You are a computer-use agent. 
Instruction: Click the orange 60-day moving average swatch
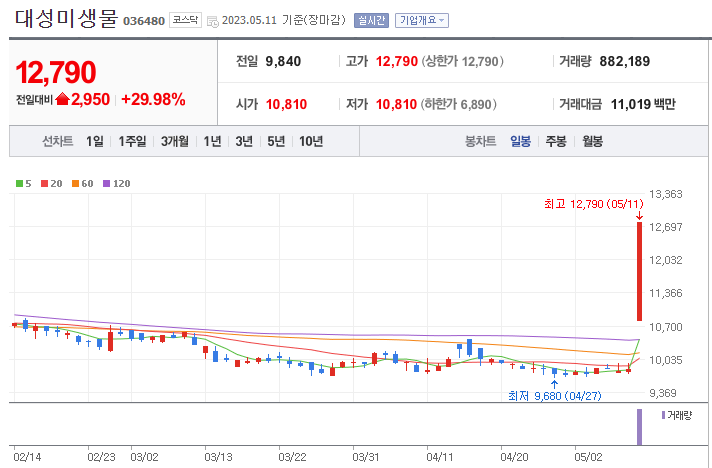click(75, 184)
